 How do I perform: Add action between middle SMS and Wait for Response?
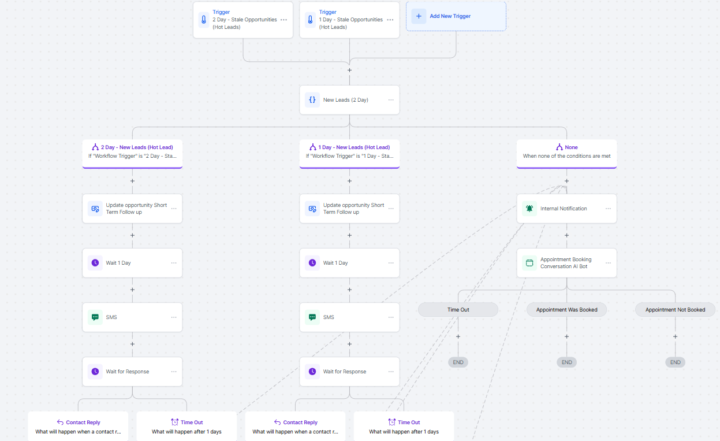pos(349,344)
